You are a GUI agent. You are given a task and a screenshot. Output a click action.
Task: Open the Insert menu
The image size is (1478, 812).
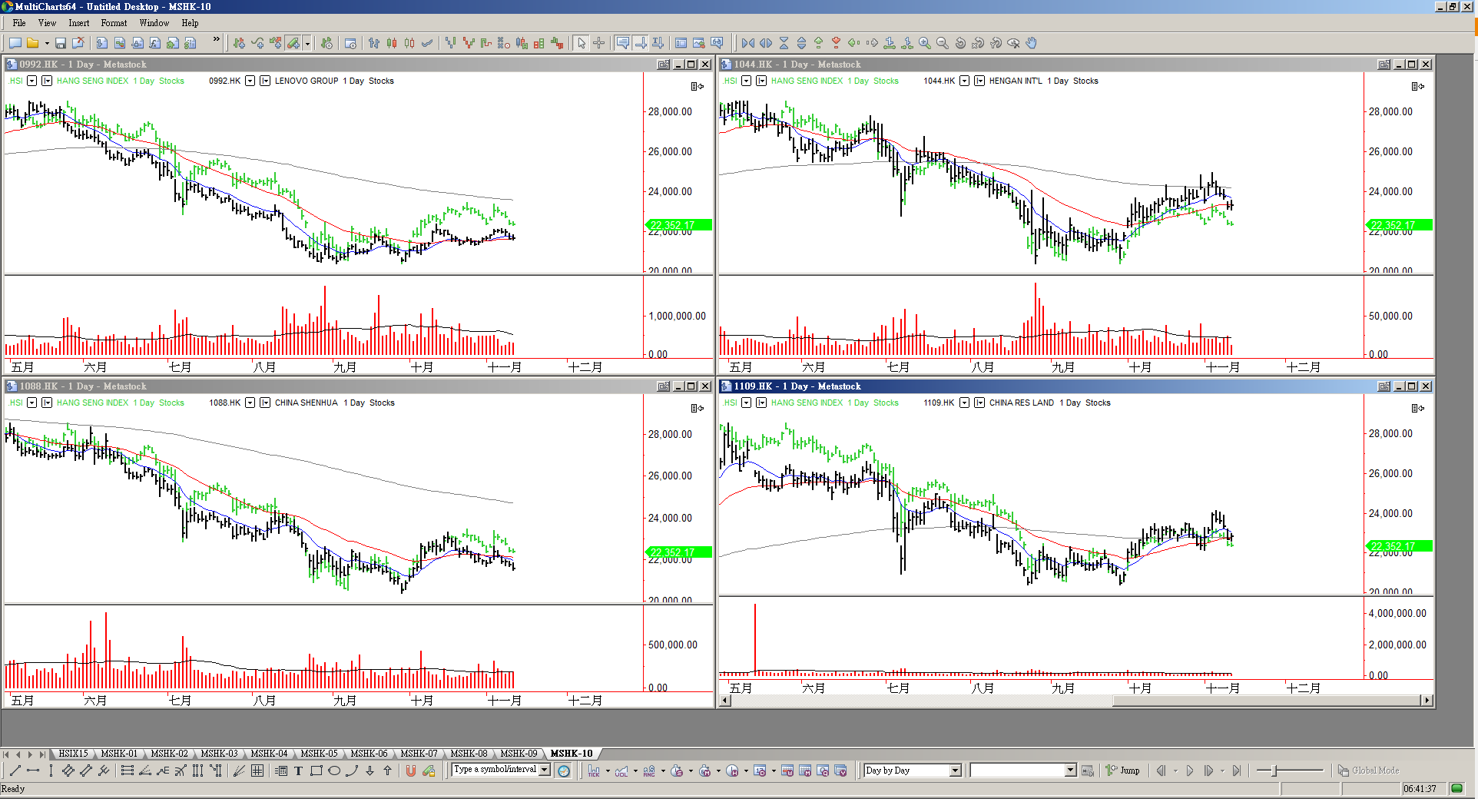click(x=78, y=23)
